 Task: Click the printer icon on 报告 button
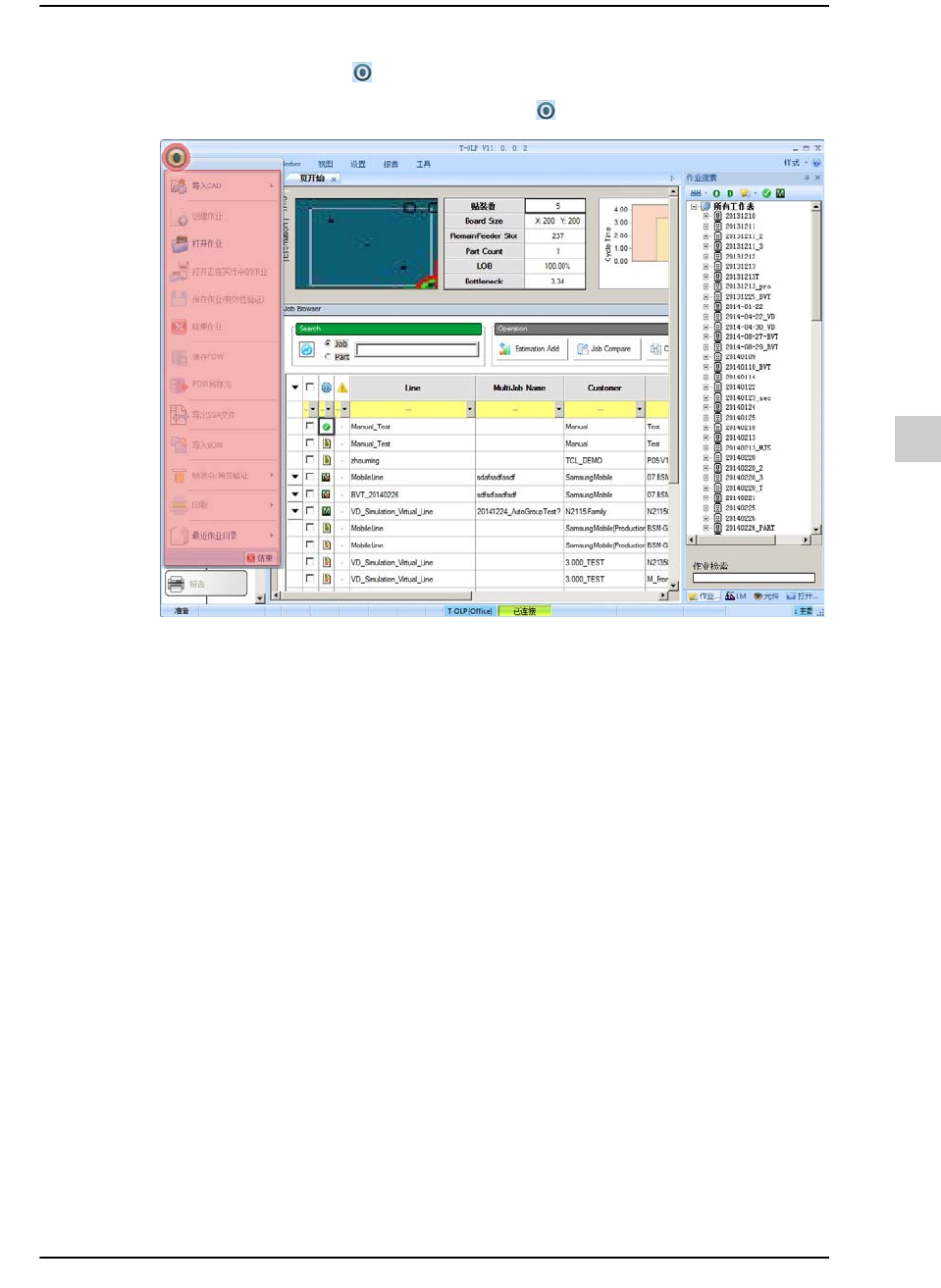point(177,584)
